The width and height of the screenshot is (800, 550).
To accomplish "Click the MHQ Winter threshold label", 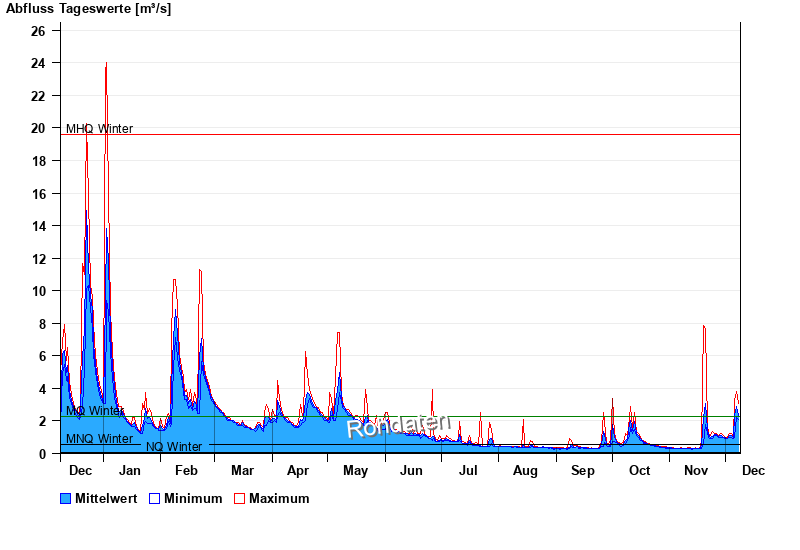I will [x=99, y=129].
